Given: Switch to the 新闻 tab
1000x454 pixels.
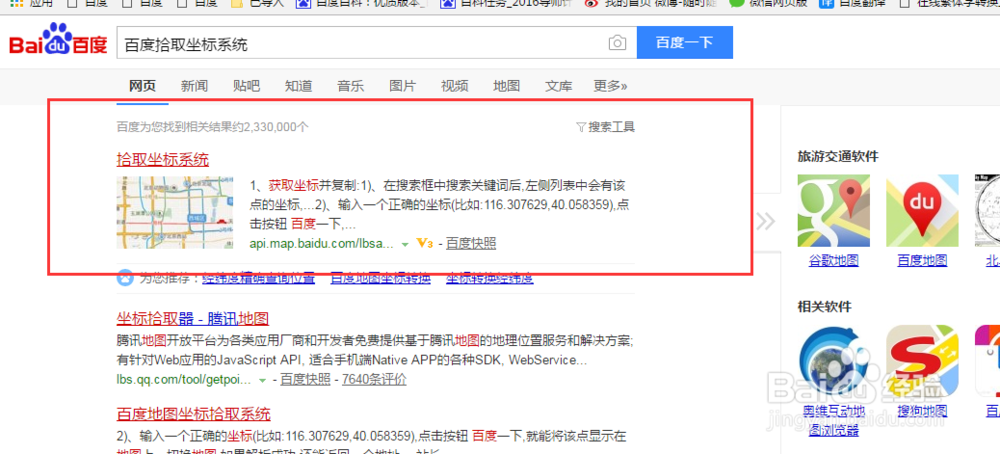Looking at the screenshot, I should coord(194,86).
